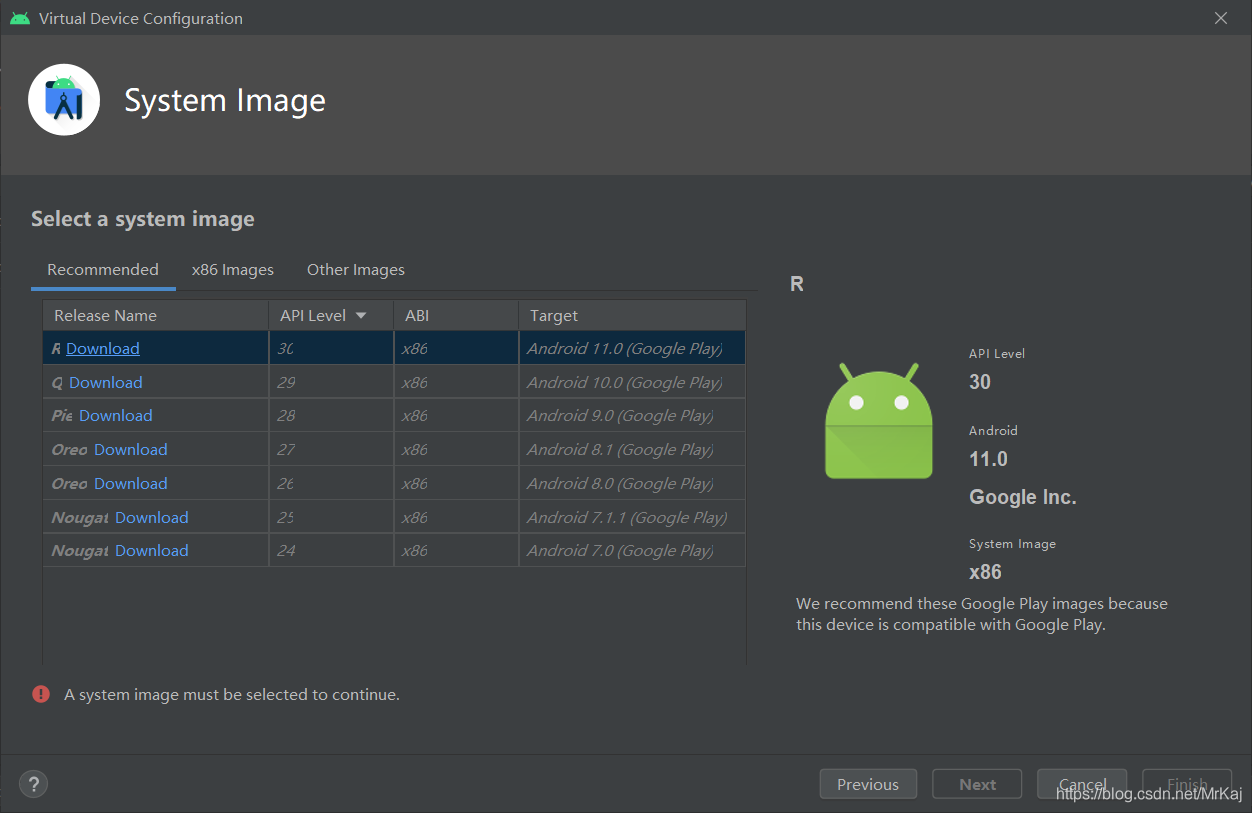The image size is (1252, 813).
Task: Switch to the x86 Images tab
Action: pos(233,270)
